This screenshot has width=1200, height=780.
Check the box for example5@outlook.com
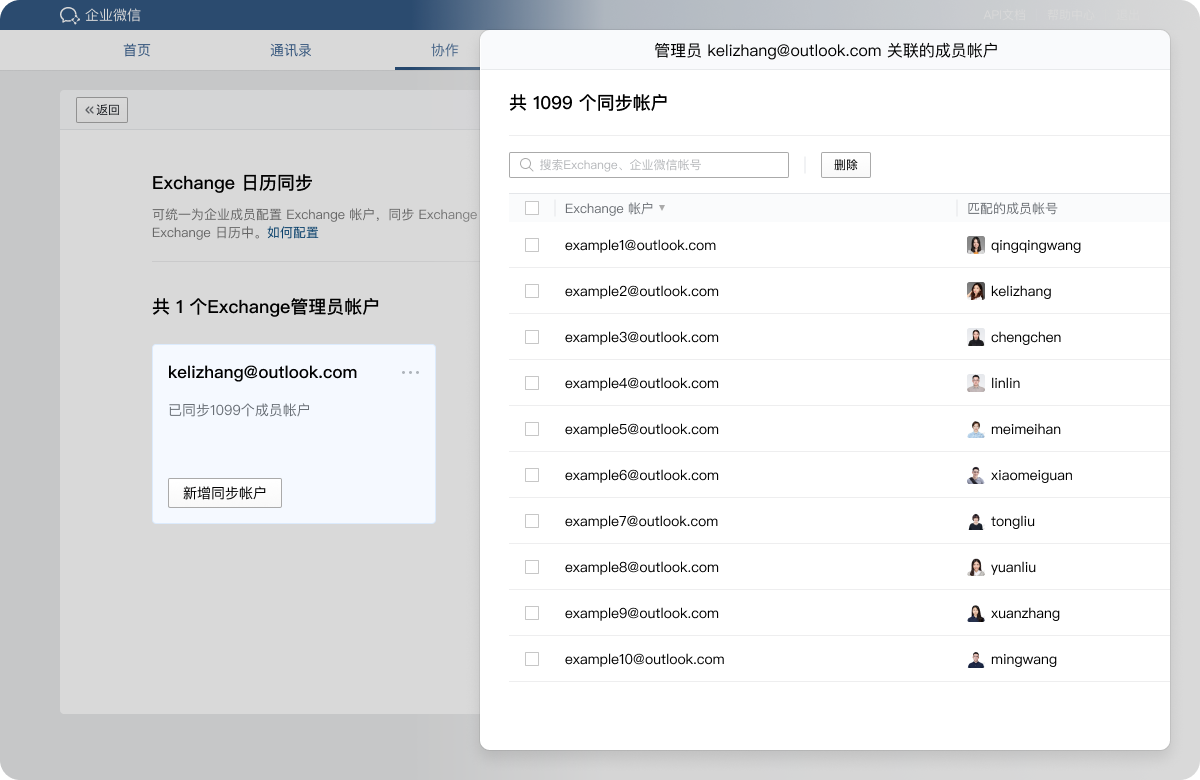[x=532, y=429]
